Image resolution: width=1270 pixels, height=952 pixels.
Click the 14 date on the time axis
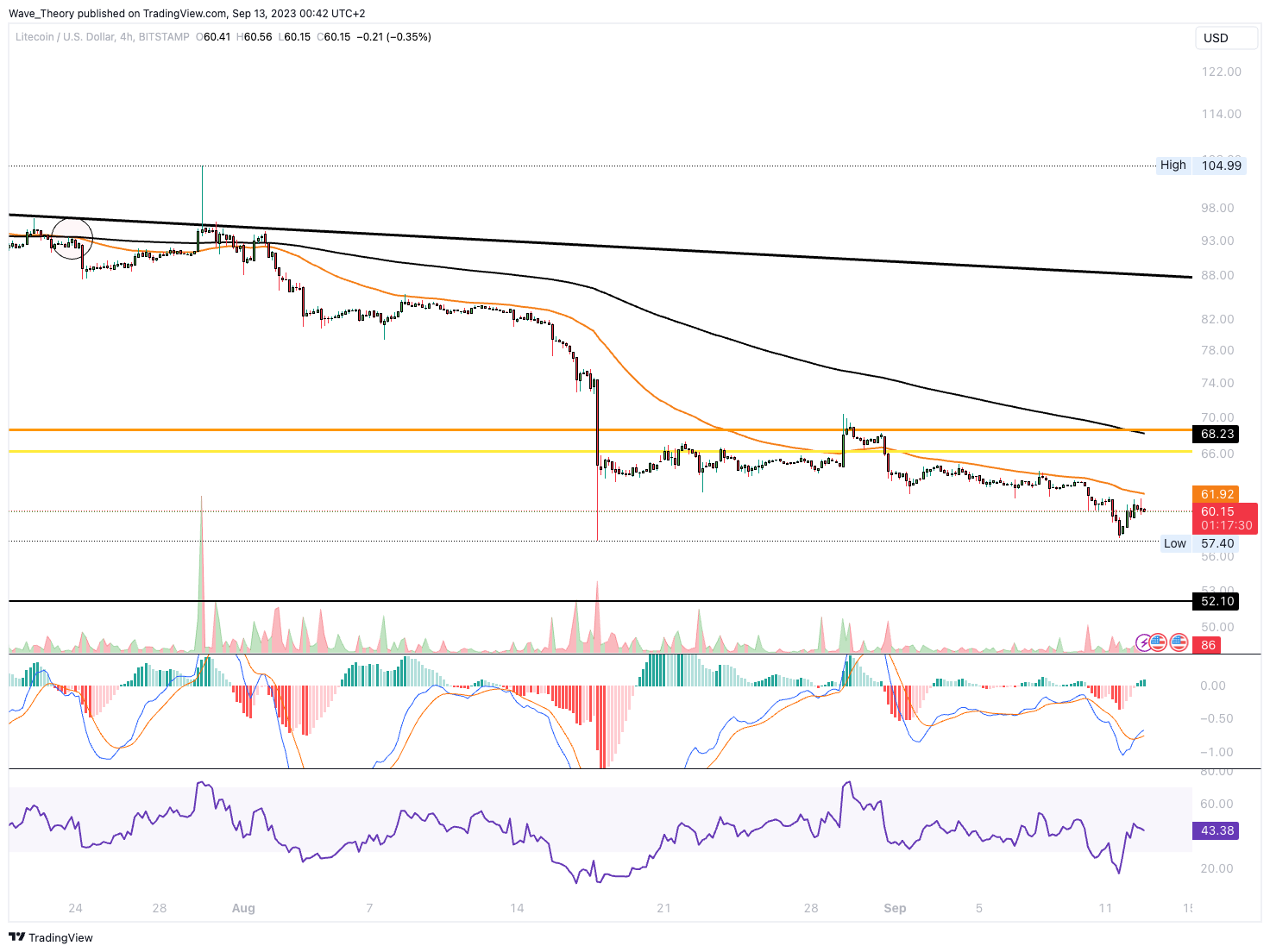tap(517, 908)
